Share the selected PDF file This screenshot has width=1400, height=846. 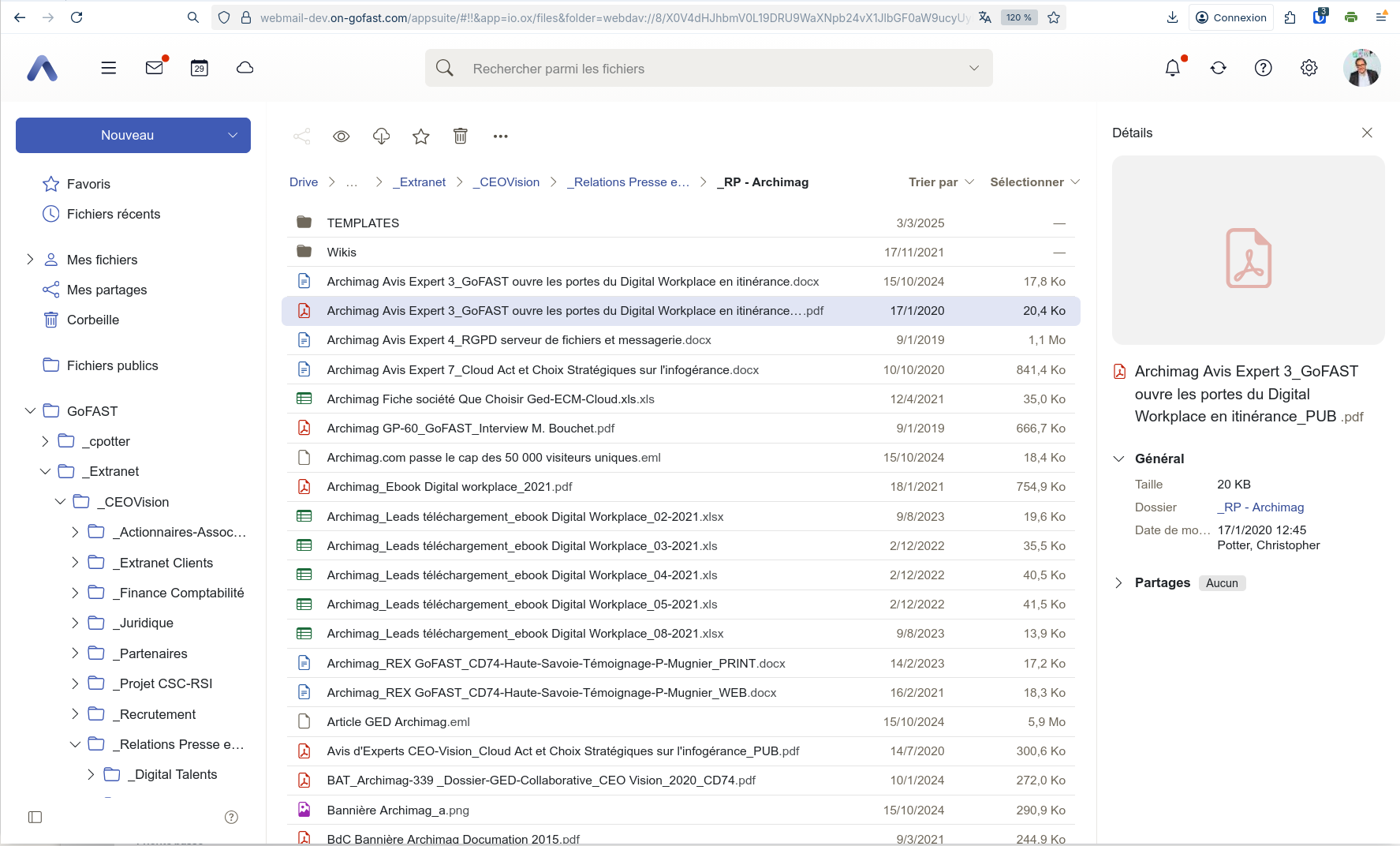pos(302,136)
